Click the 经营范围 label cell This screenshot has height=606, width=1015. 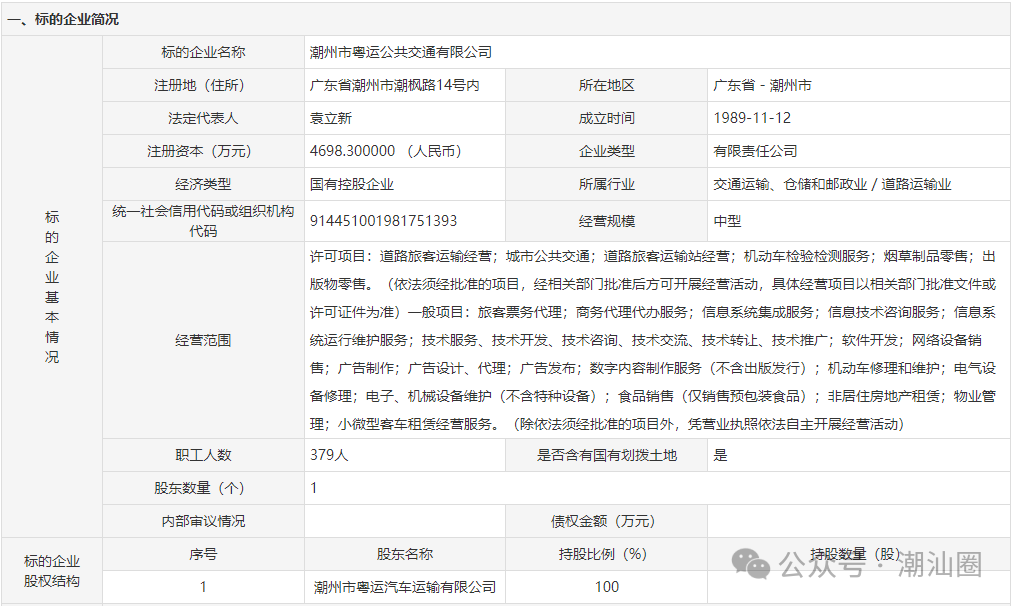click(x=203, y=341)
